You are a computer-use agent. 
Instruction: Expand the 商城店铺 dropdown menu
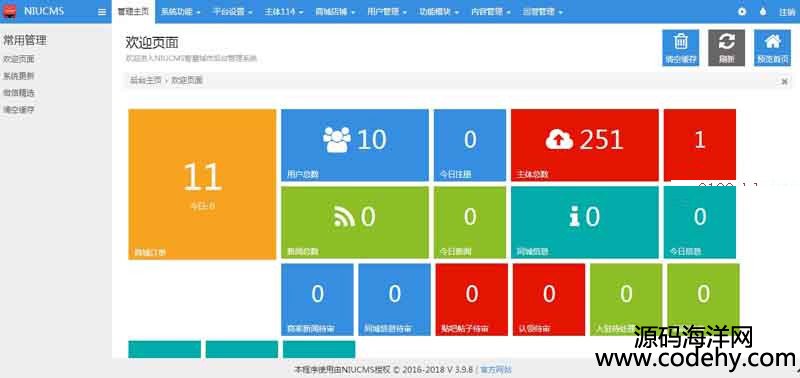[x=335, y=12]
